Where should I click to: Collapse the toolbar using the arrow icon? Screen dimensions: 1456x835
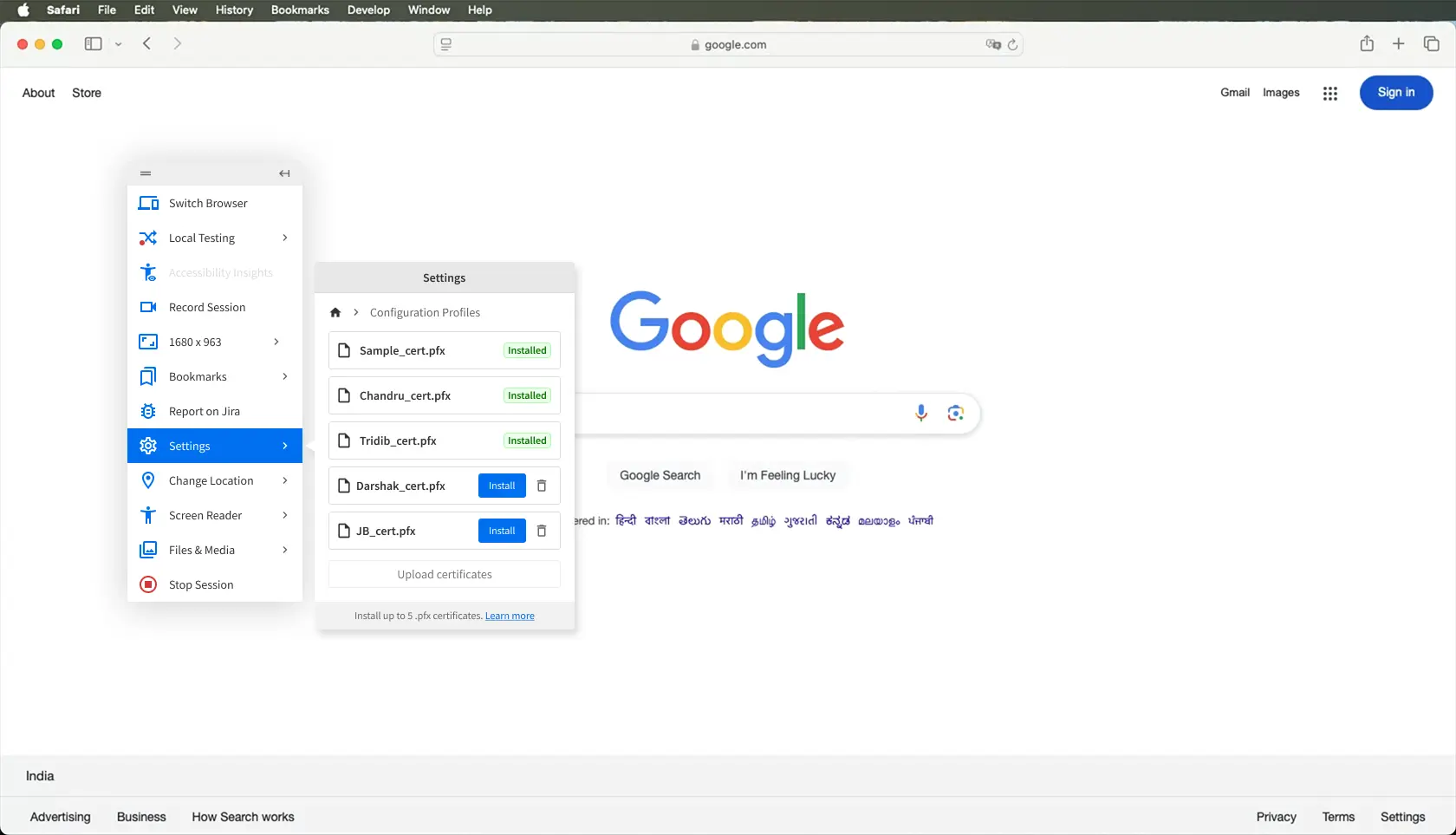284,173
